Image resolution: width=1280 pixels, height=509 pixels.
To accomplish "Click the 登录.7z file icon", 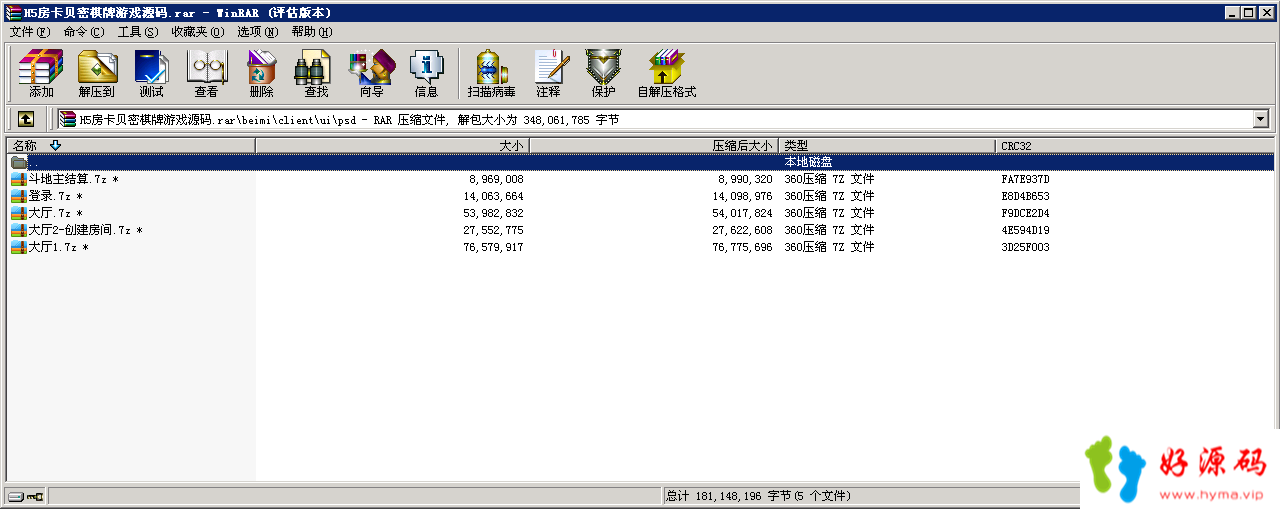I will coord(19,196).
